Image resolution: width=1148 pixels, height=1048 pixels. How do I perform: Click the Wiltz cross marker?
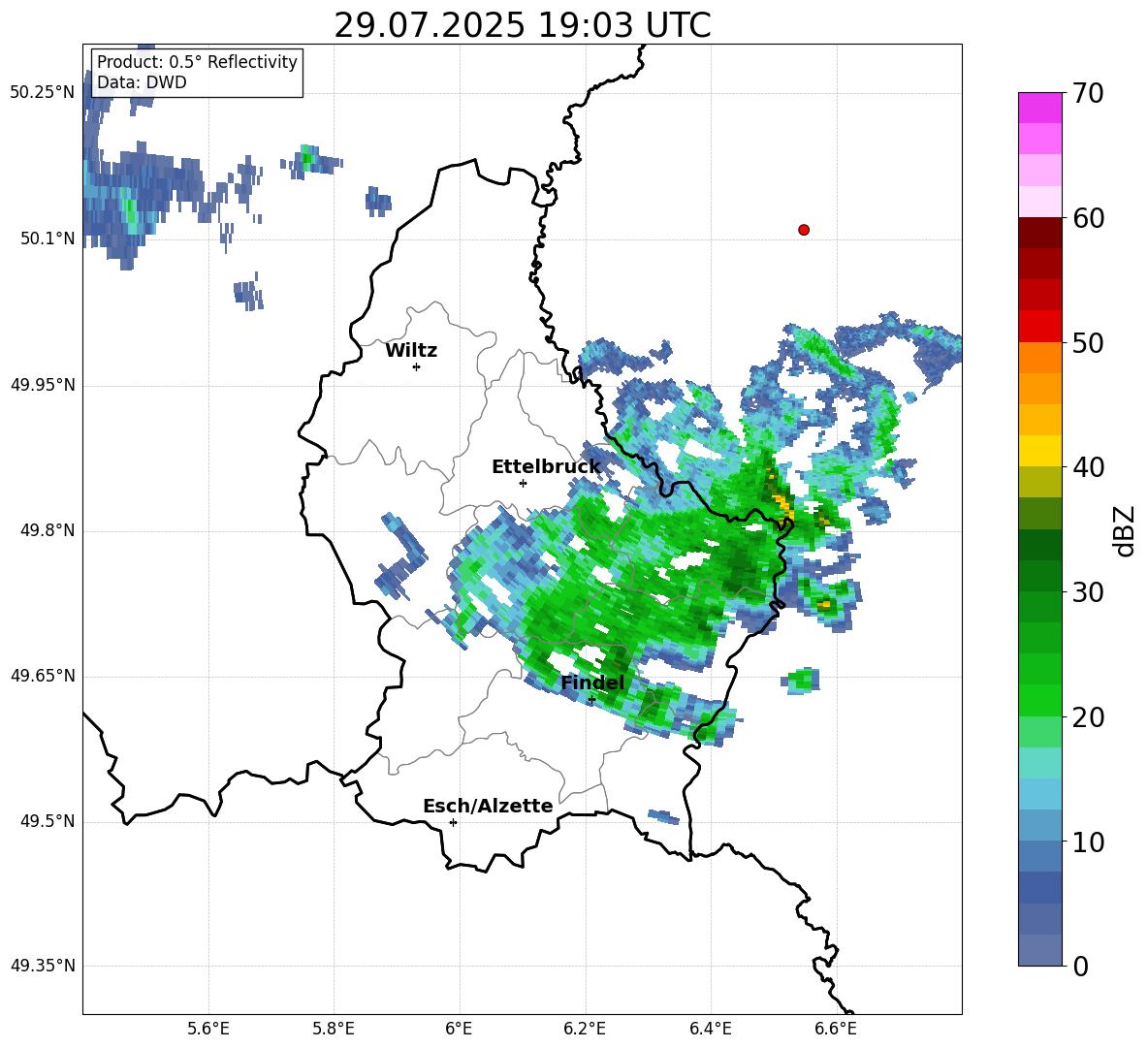pyautogui.click(x=416, y=366)
